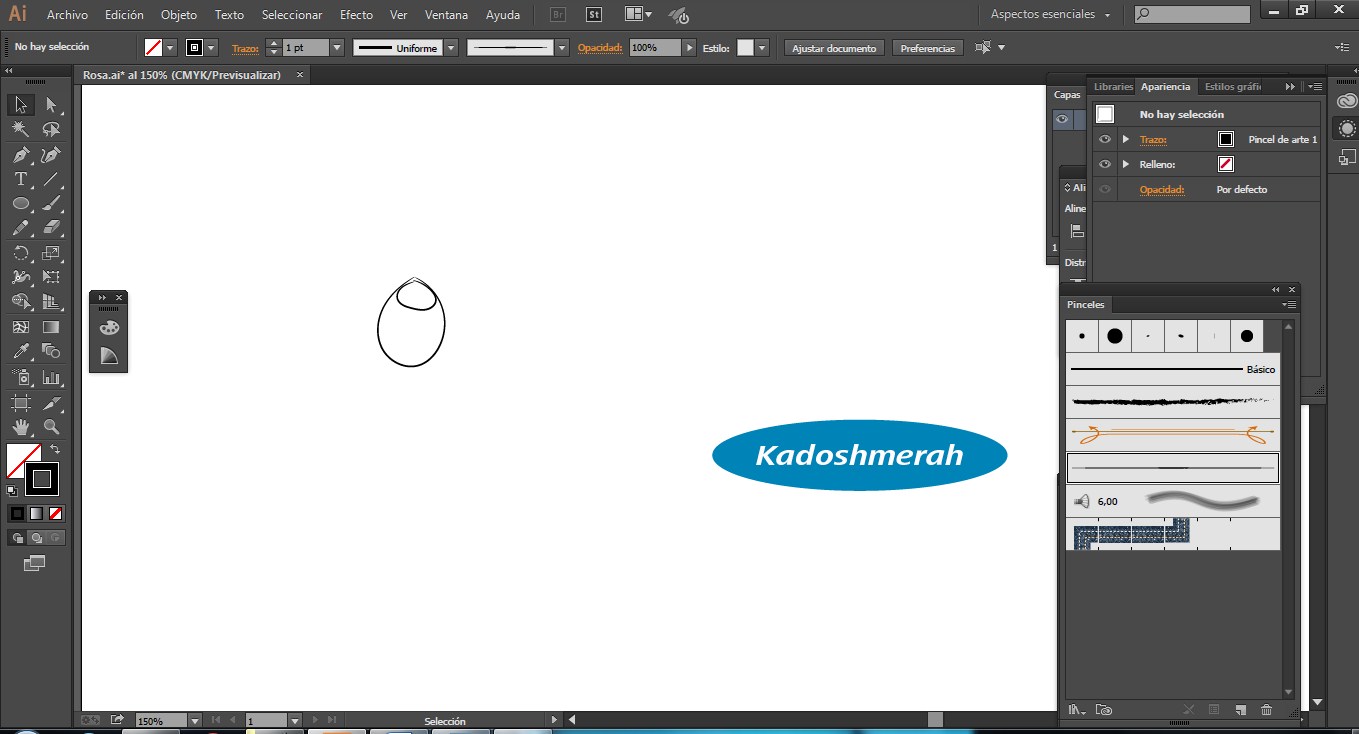Screen dimensions: 1359x734
Task: Open the Efecto menu
Action: tap(356, 15)
